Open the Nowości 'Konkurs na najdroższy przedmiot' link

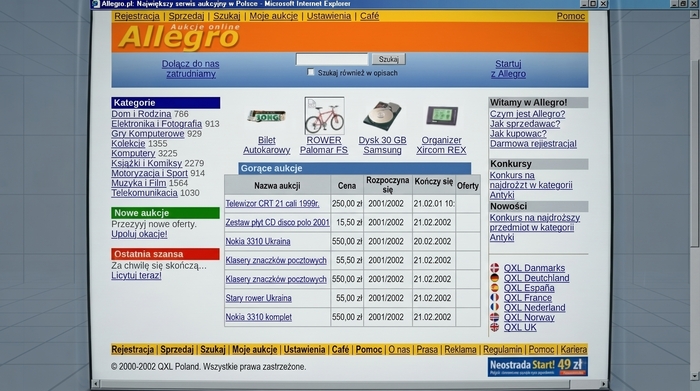[534, 227]
